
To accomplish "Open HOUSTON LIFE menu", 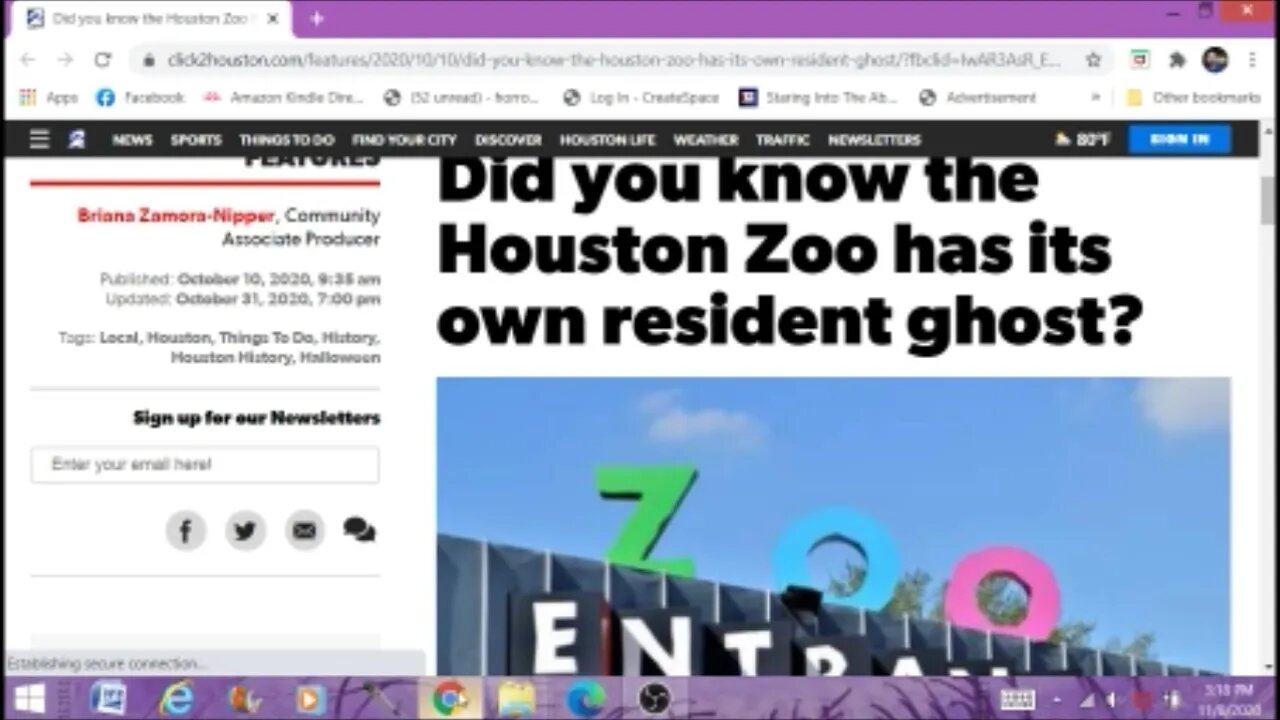I will click(607, 140).
